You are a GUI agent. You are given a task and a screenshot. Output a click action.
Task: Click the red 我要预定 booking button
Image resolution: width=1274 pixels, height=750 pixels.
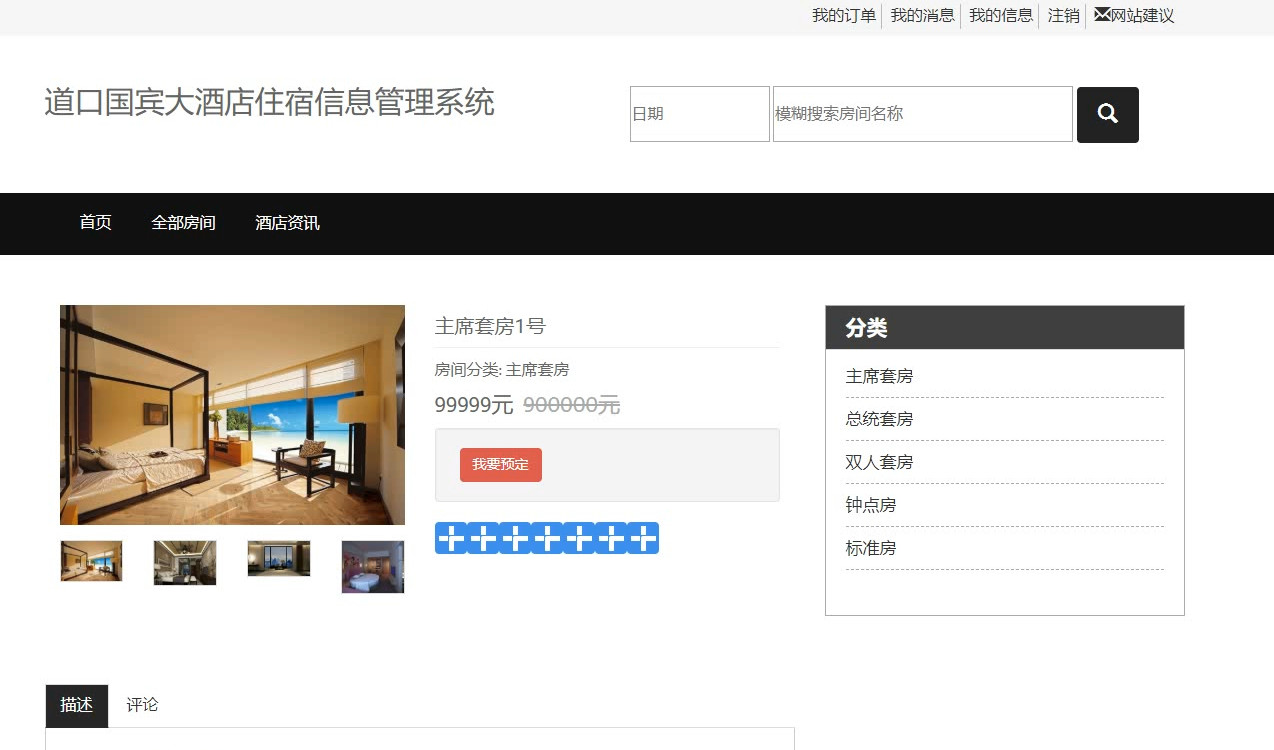coord(501,465)
